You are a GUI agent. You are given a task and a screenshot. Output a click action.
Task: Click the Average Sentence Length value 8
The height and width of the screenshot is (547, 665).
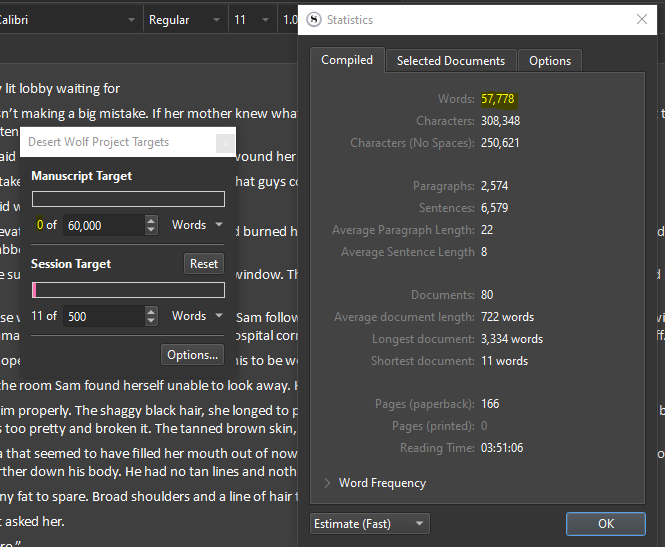pyautogui.click(x=484, y=252)
